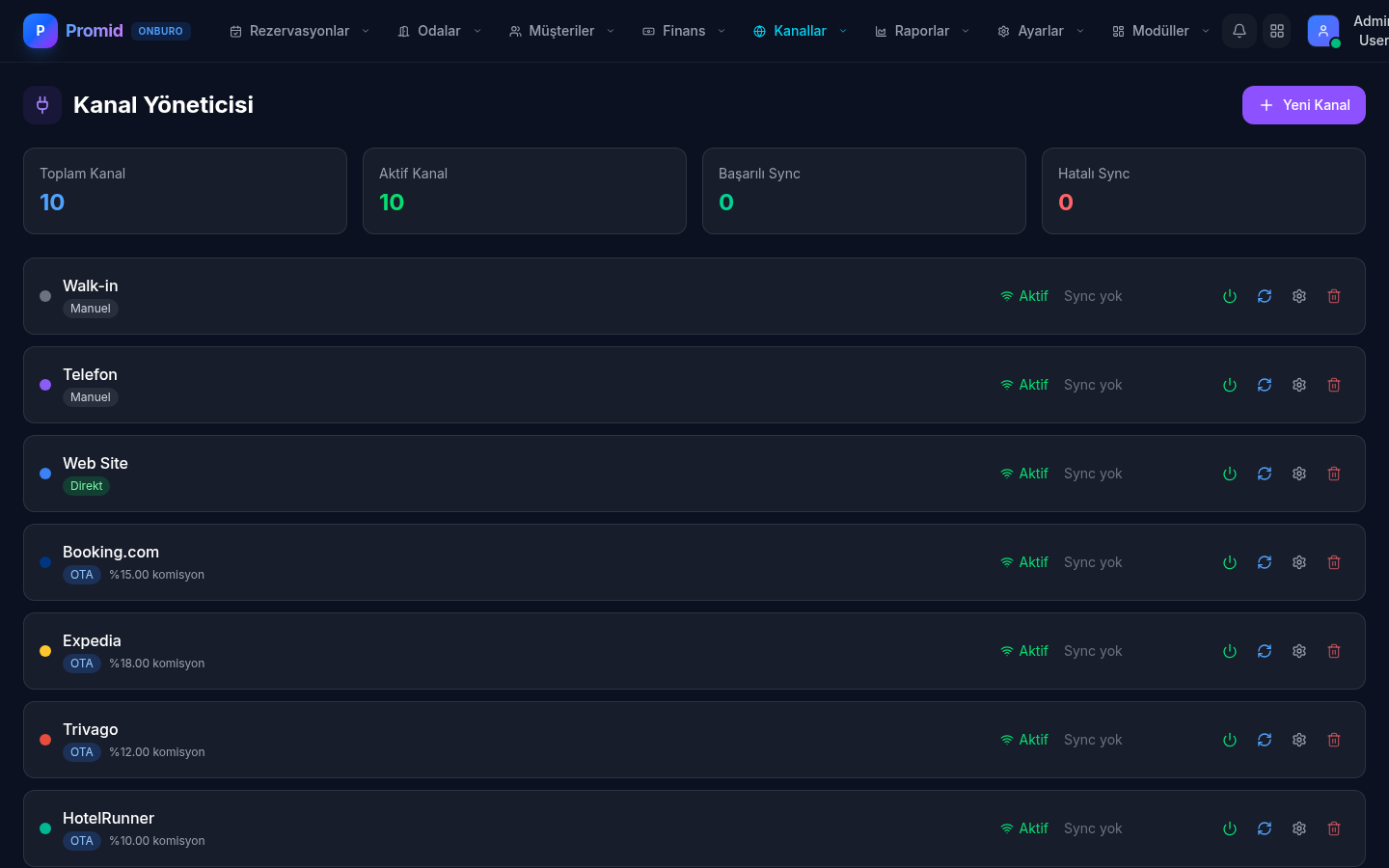This screenshot has width=1389, height=868.
Task: Delete the Web Site channel
Action: pos(1334,474)
